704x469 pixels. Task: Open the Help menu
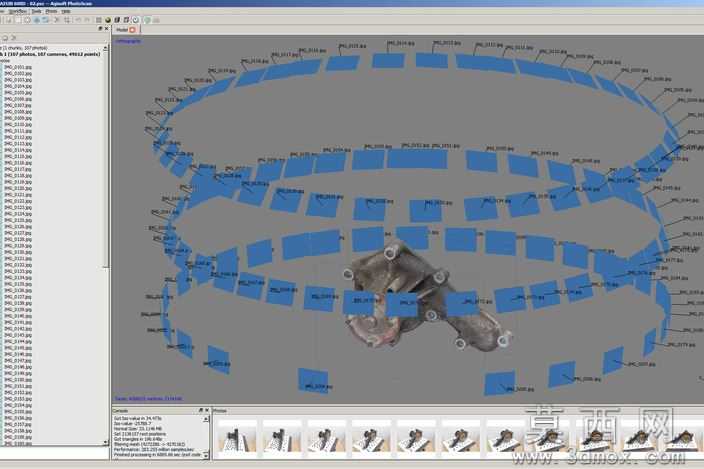click(66, 11)
